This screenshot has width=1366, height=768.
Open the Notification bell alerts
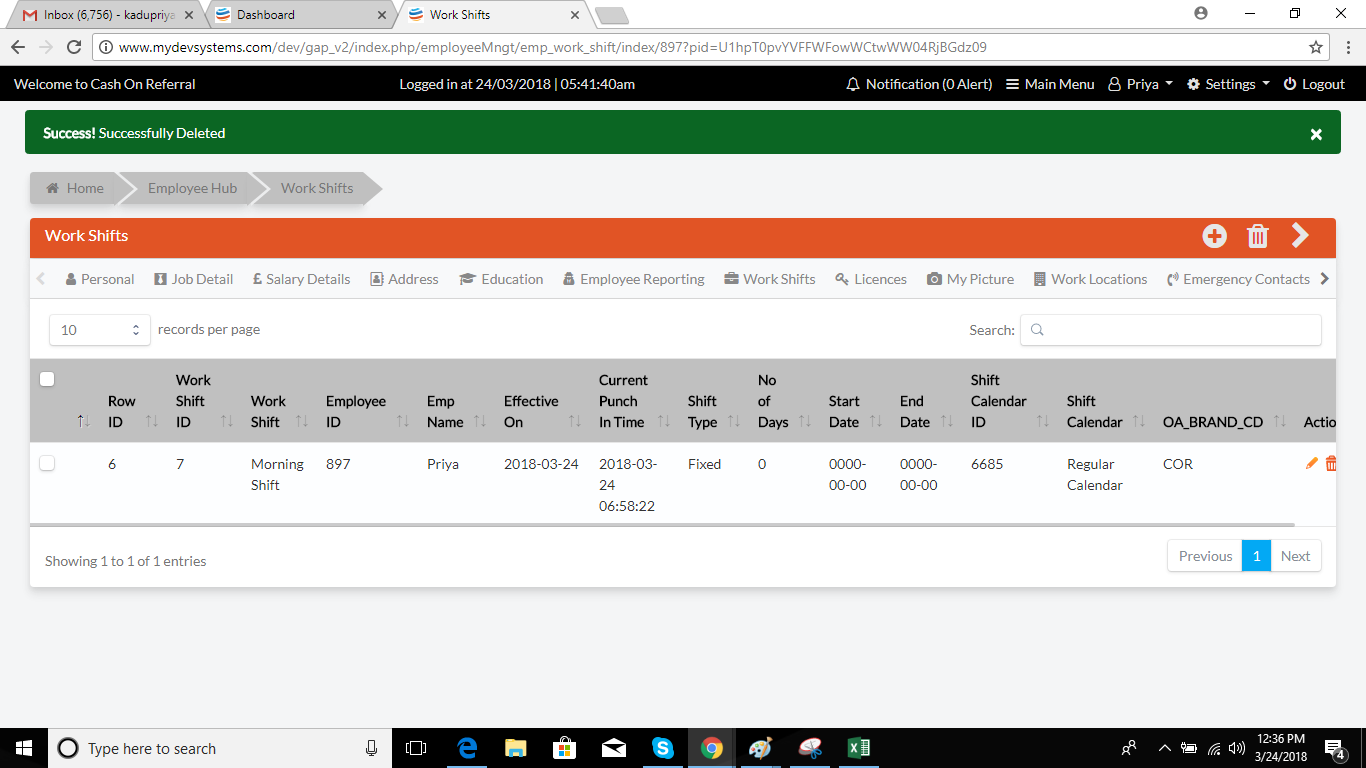point(919,84)
